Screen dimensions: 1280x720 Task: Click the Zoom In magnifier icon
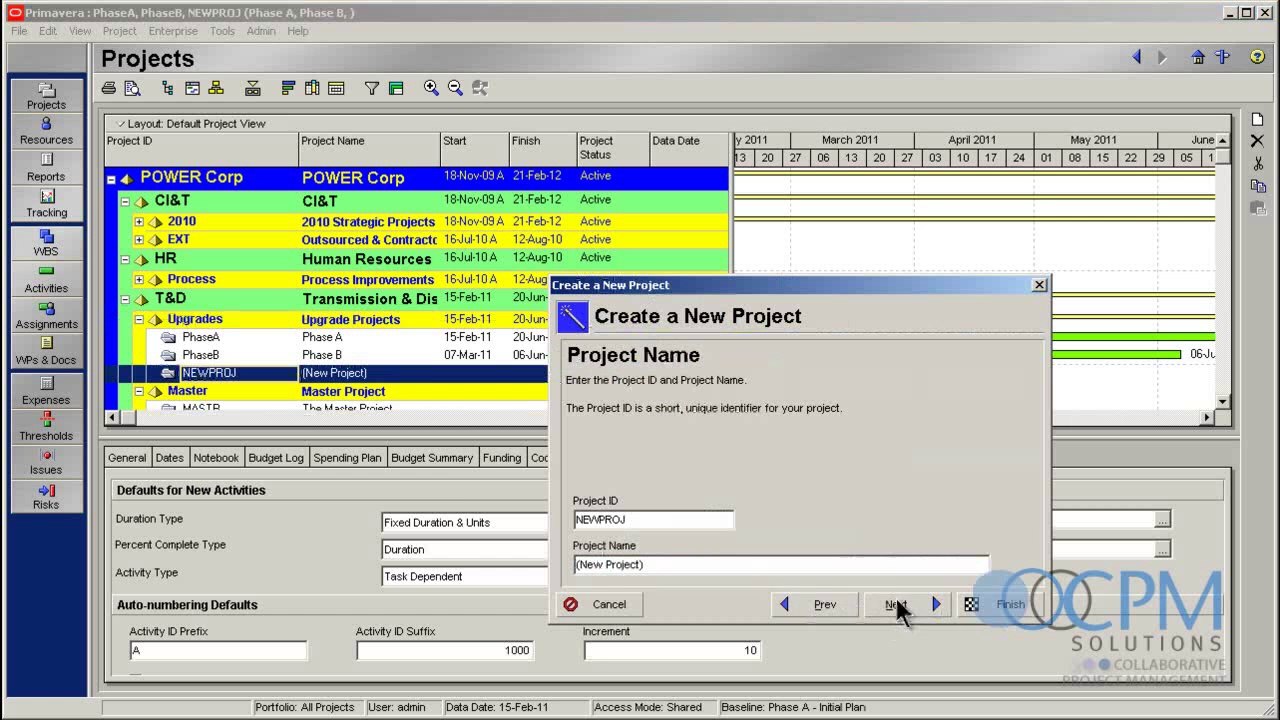click(x=431, y=88)
